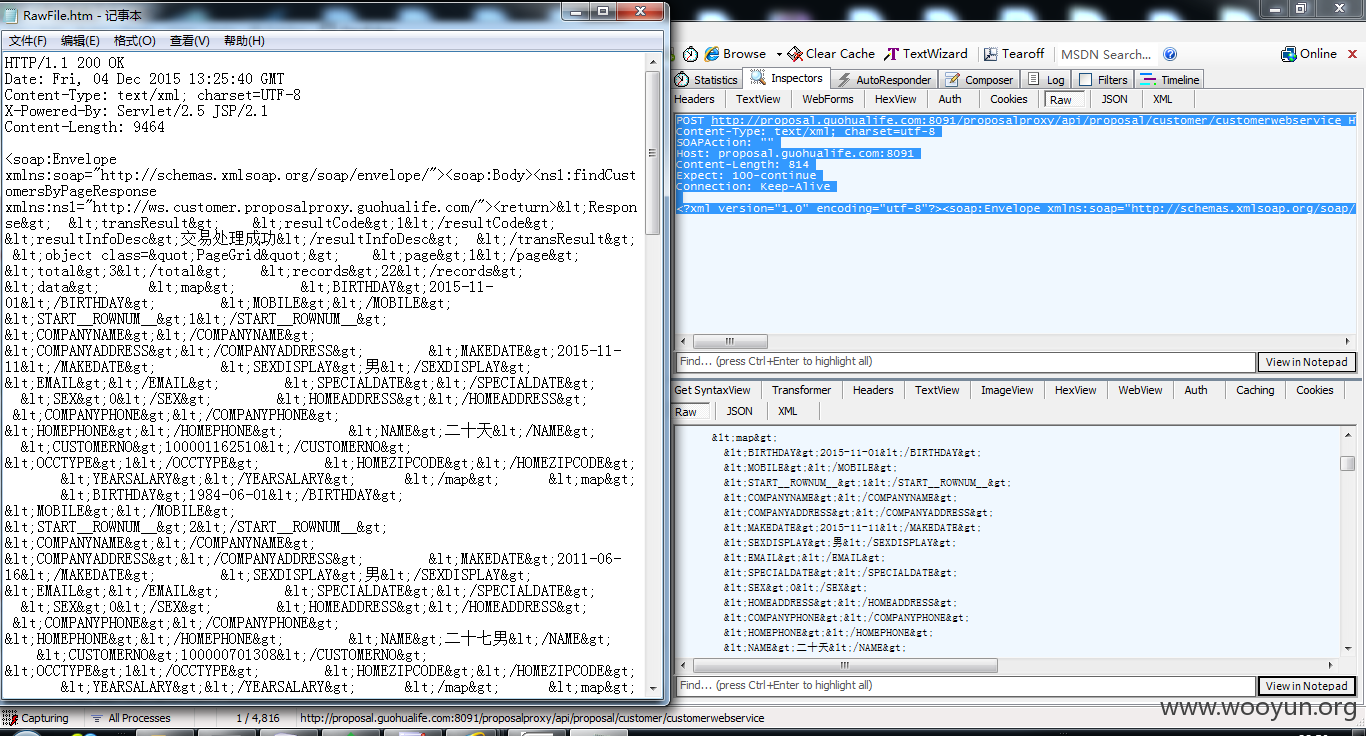The image size is (1366, 736).
Task: Switch to the Log tab
Action: (x=1047, y=80)
